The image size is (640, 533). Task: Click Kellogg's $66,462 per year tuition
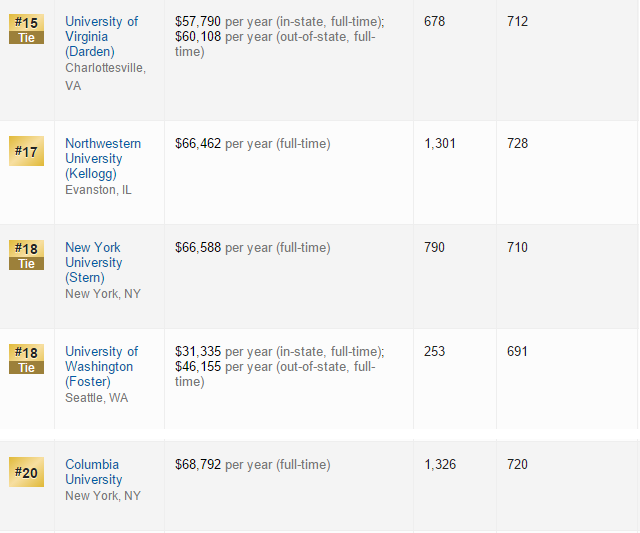(198, 144)
